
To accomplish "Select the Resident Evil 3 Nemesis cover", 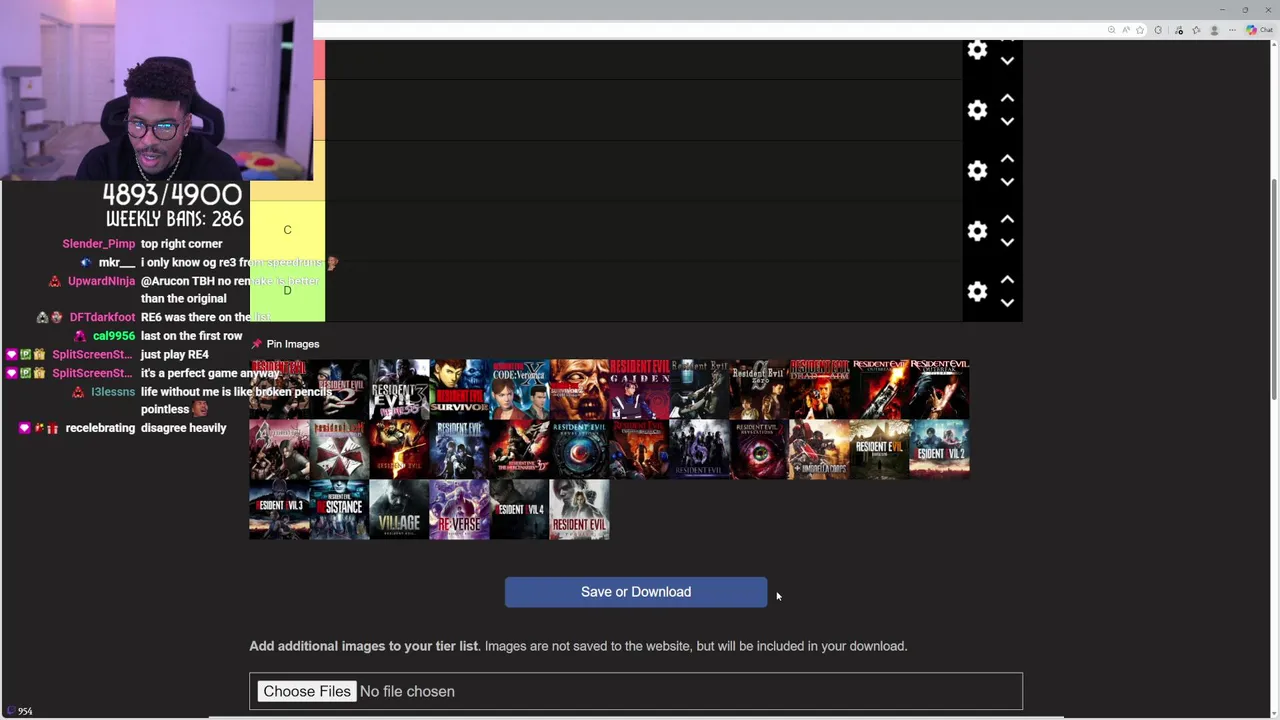I will [399, 389].
